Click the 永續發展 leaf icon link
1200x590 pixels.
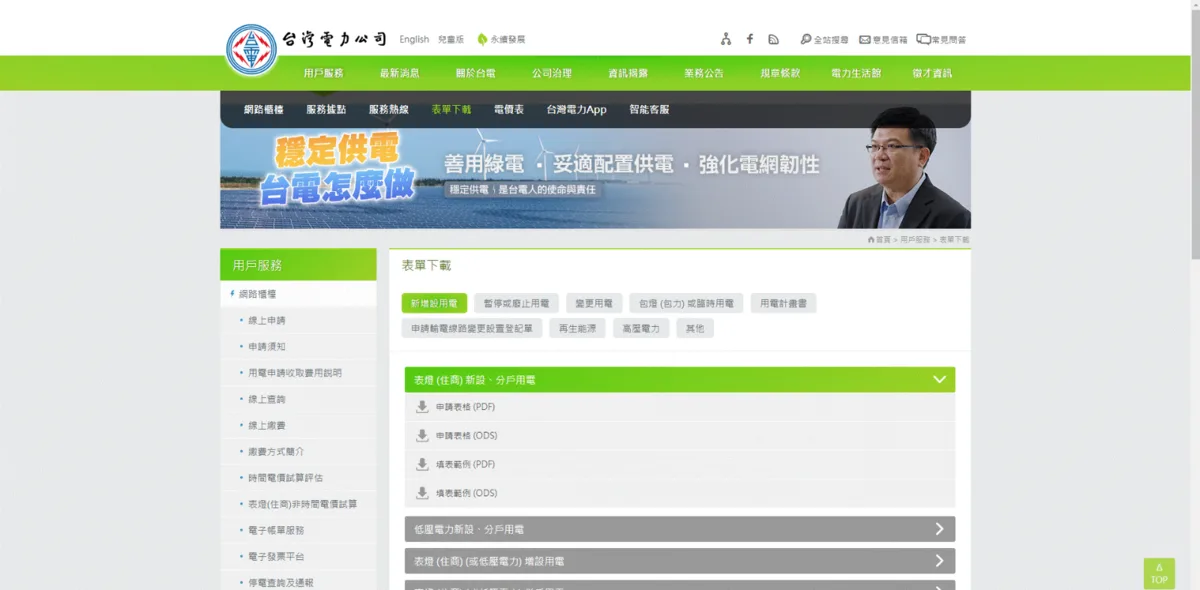click(x=501, y=39)
